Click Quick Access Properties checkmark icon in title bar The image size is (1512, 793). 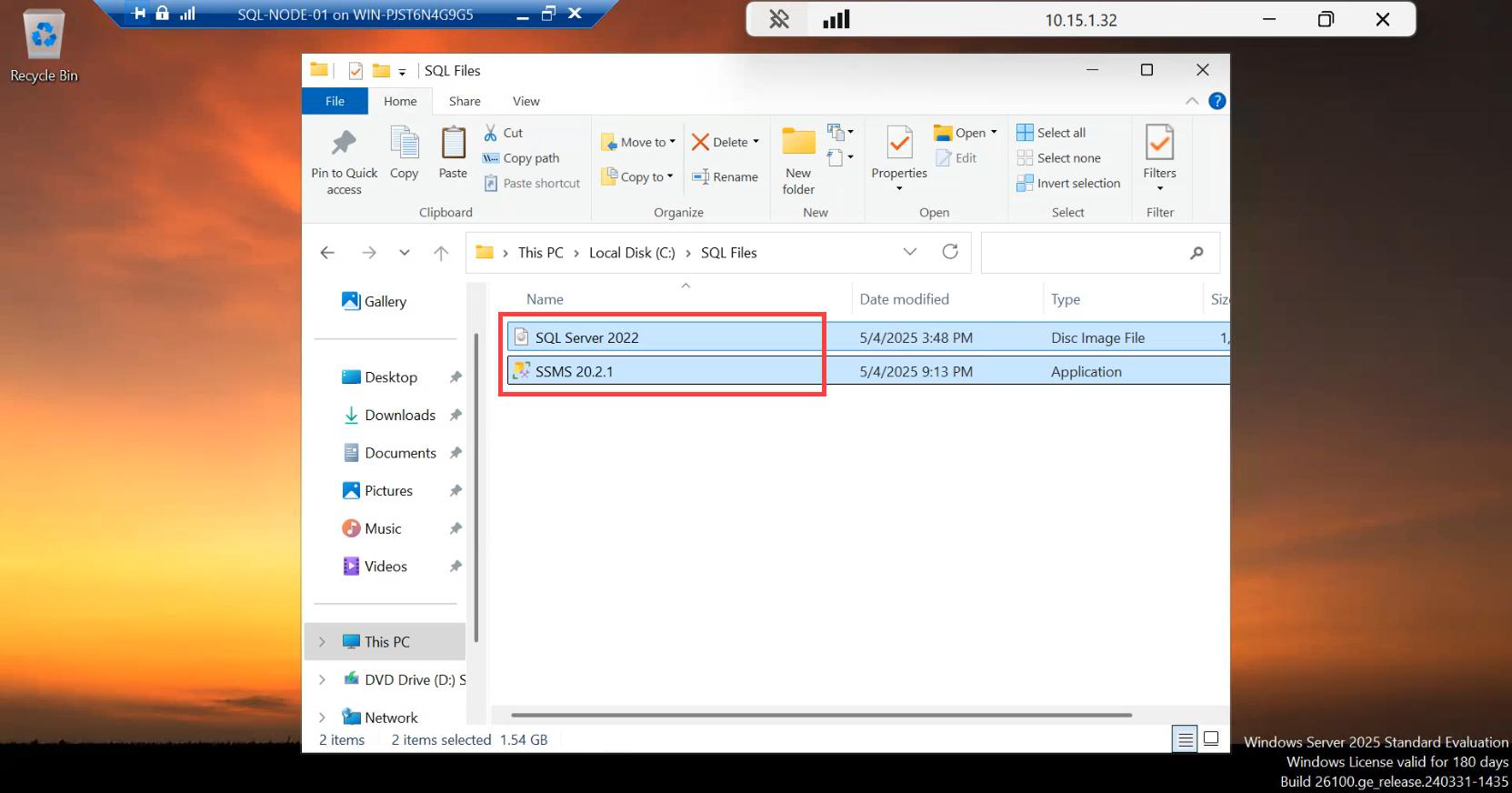point(355,71)
